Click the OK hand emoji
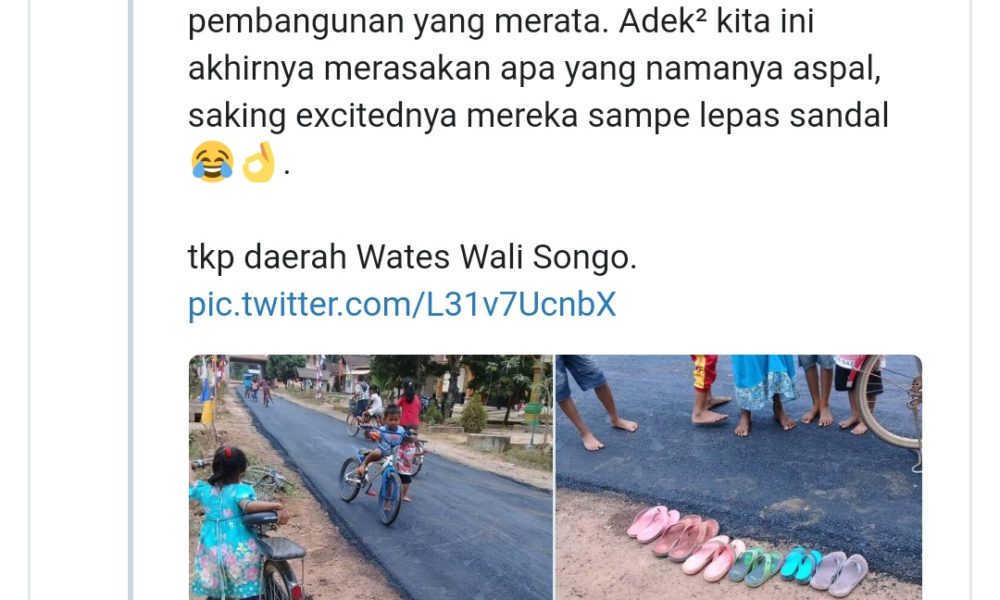 click(x=258, y=162)
